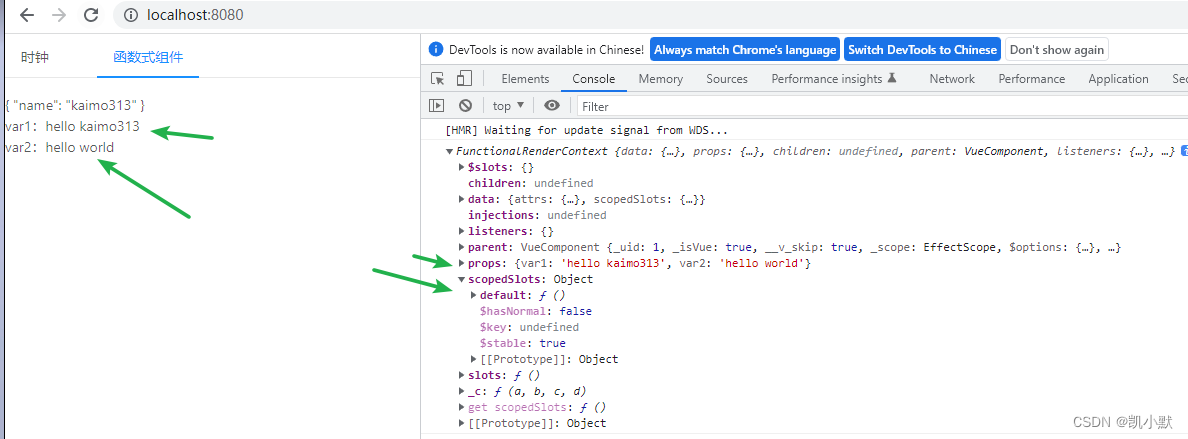Open the Performance panel tab
Image resolution: width=1188 pixels, height=439 pixels.
1031,79
